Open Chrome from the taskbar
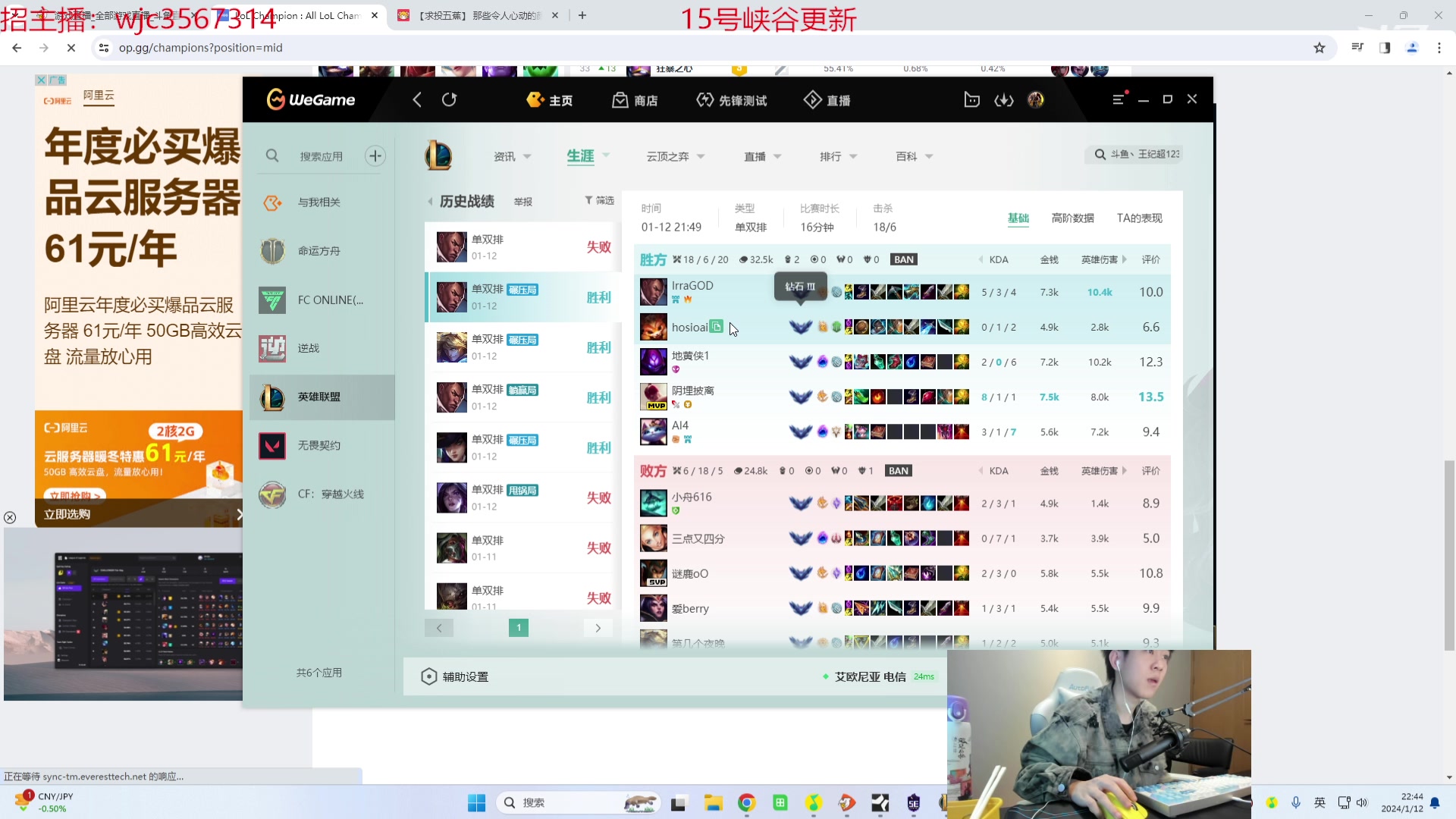The width and height of the screenshot is (1456, 819). pos(747,802)
